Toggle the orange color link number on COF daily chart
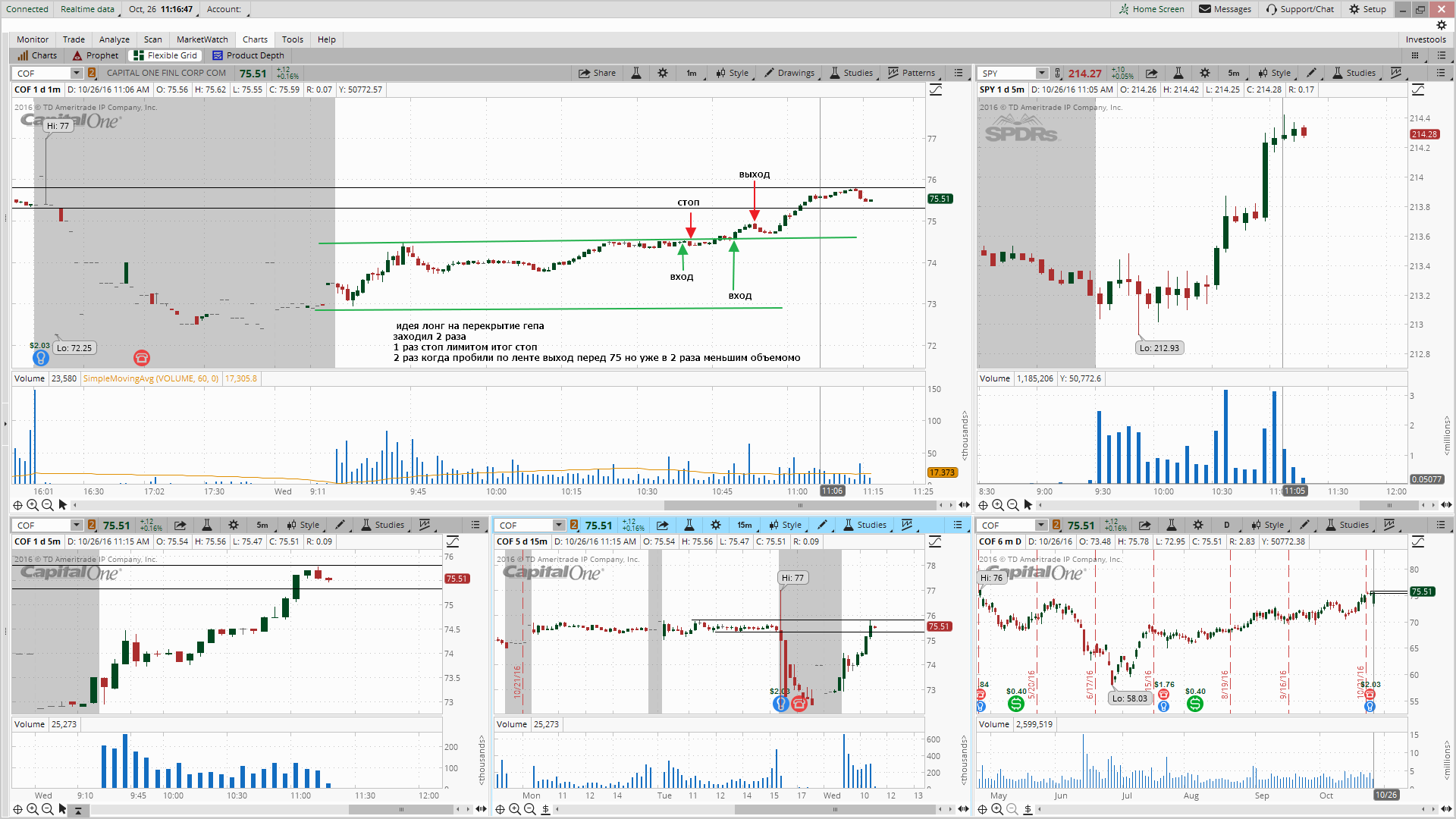Viewport: 1456px width, 819px height. point(1056,525)
